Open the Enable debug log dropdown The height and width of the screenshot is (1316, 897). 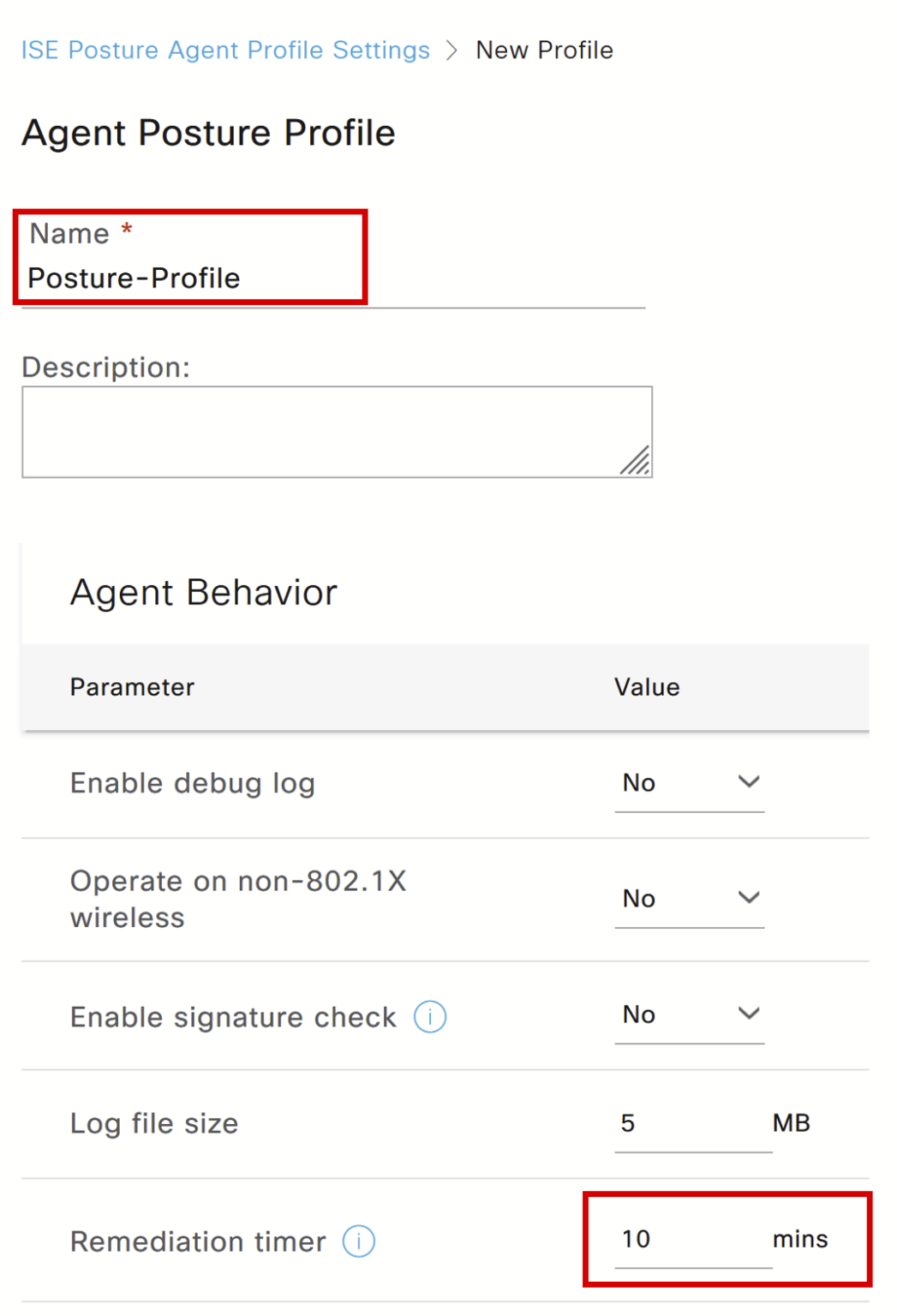click(x=690, y=782)
